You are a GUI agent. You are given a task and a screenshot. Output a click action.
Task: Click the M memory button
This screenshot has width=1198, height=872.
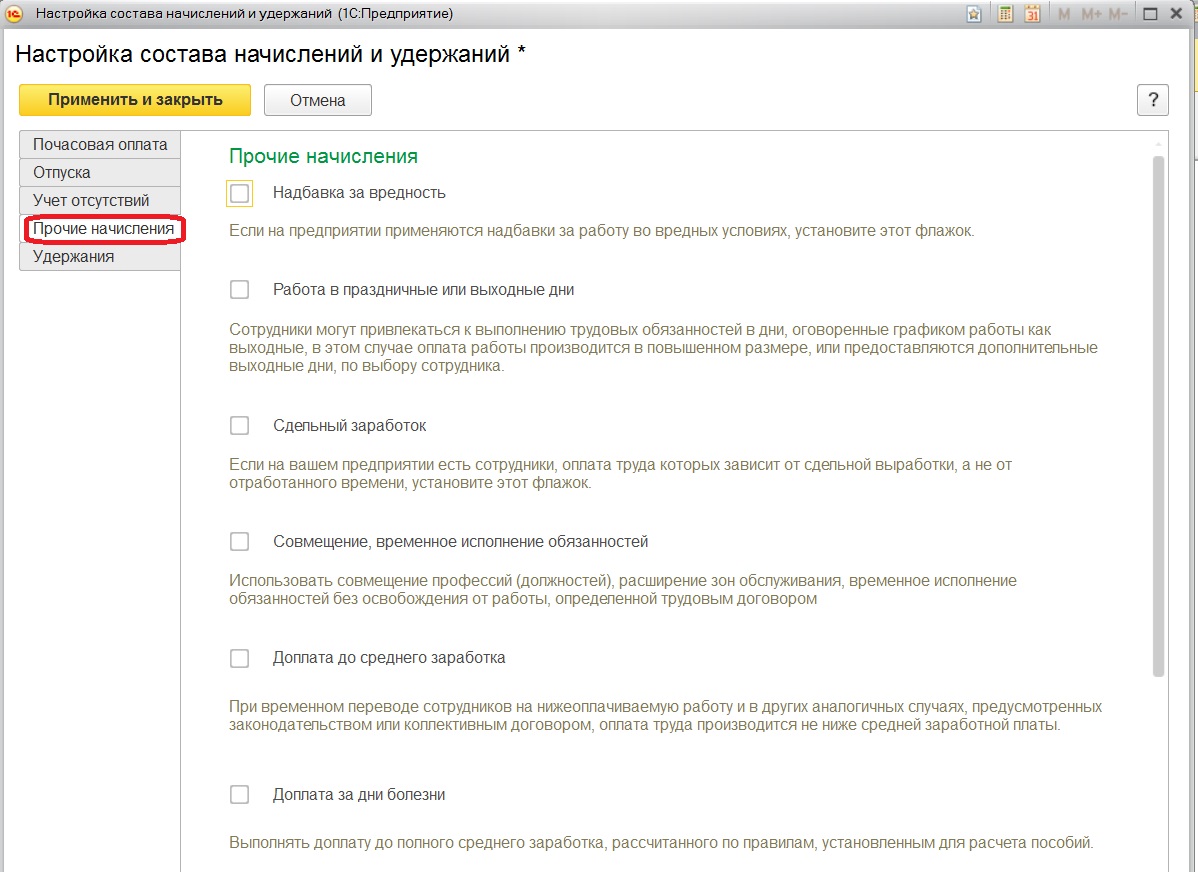pos(1064,14)
